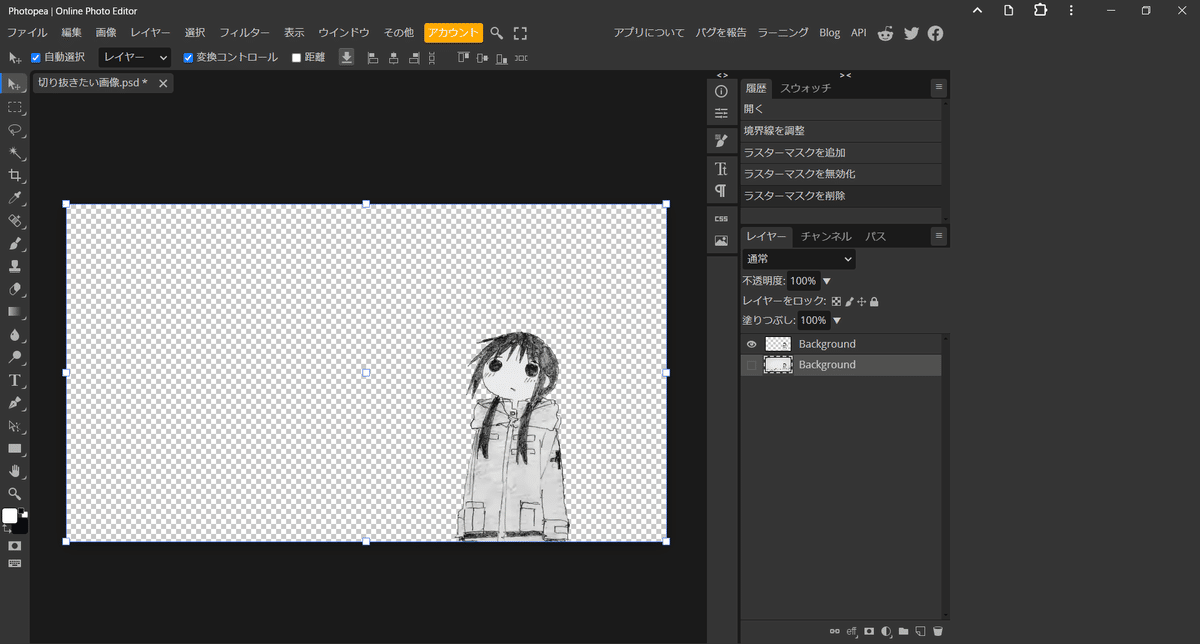Click the foreground white color swatch
The height and width of the screenshot is (644, 1200).
click(x=10, y=516)
